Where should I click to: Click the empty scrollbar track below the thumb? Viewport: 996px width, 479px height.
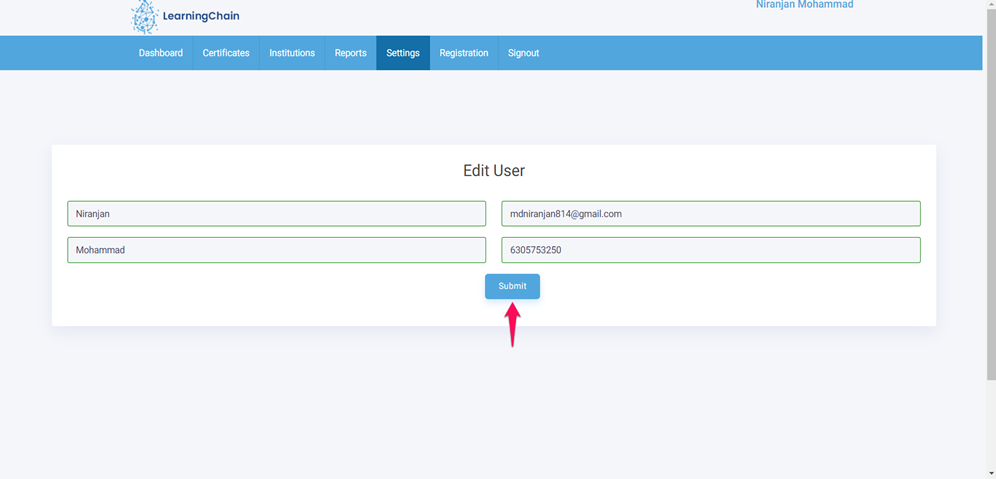pyautogui.click(x=990, y=425)
